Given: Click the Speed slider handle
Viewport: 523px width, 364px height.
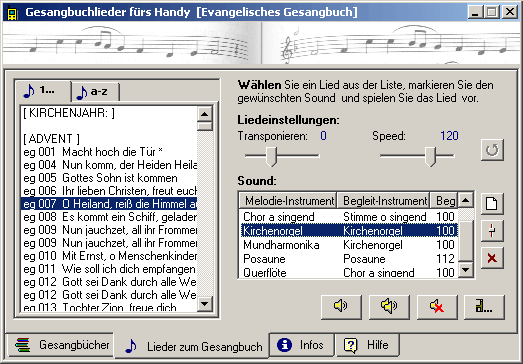Looking at the screenshot, I should (x=430, y=156).
